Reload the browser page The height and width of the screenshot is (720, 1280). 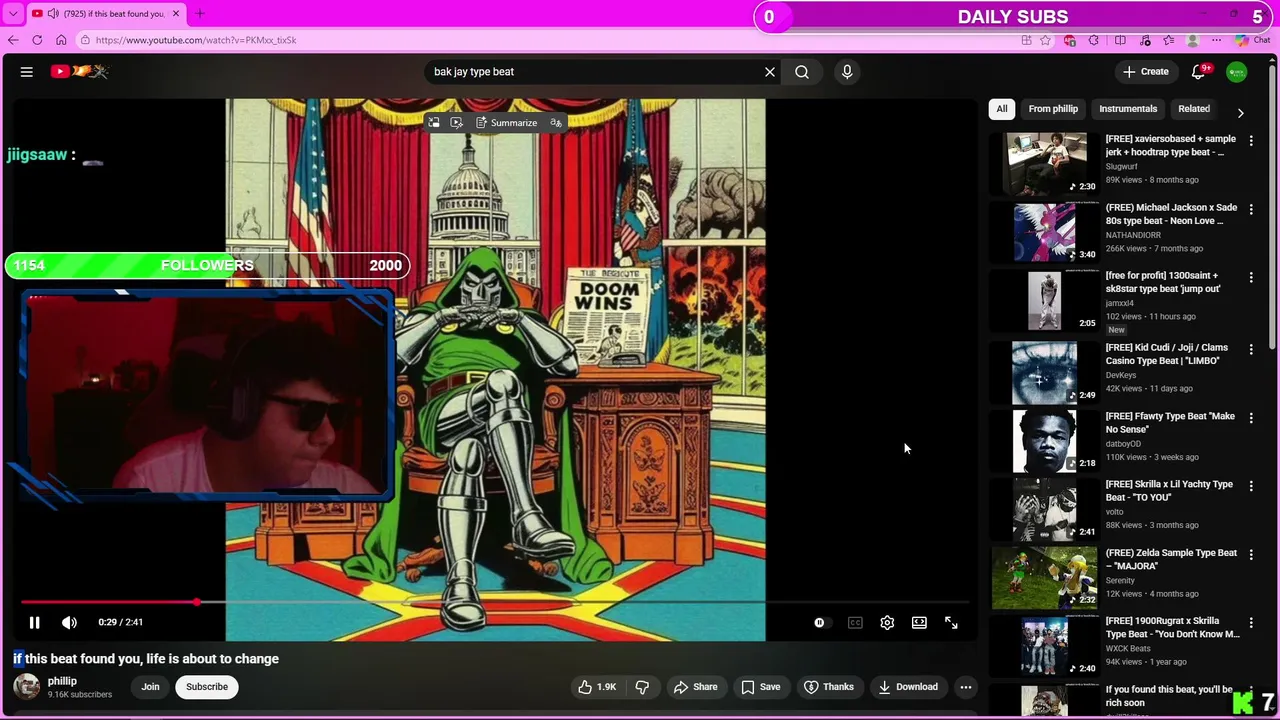click(x=37, y=40)
